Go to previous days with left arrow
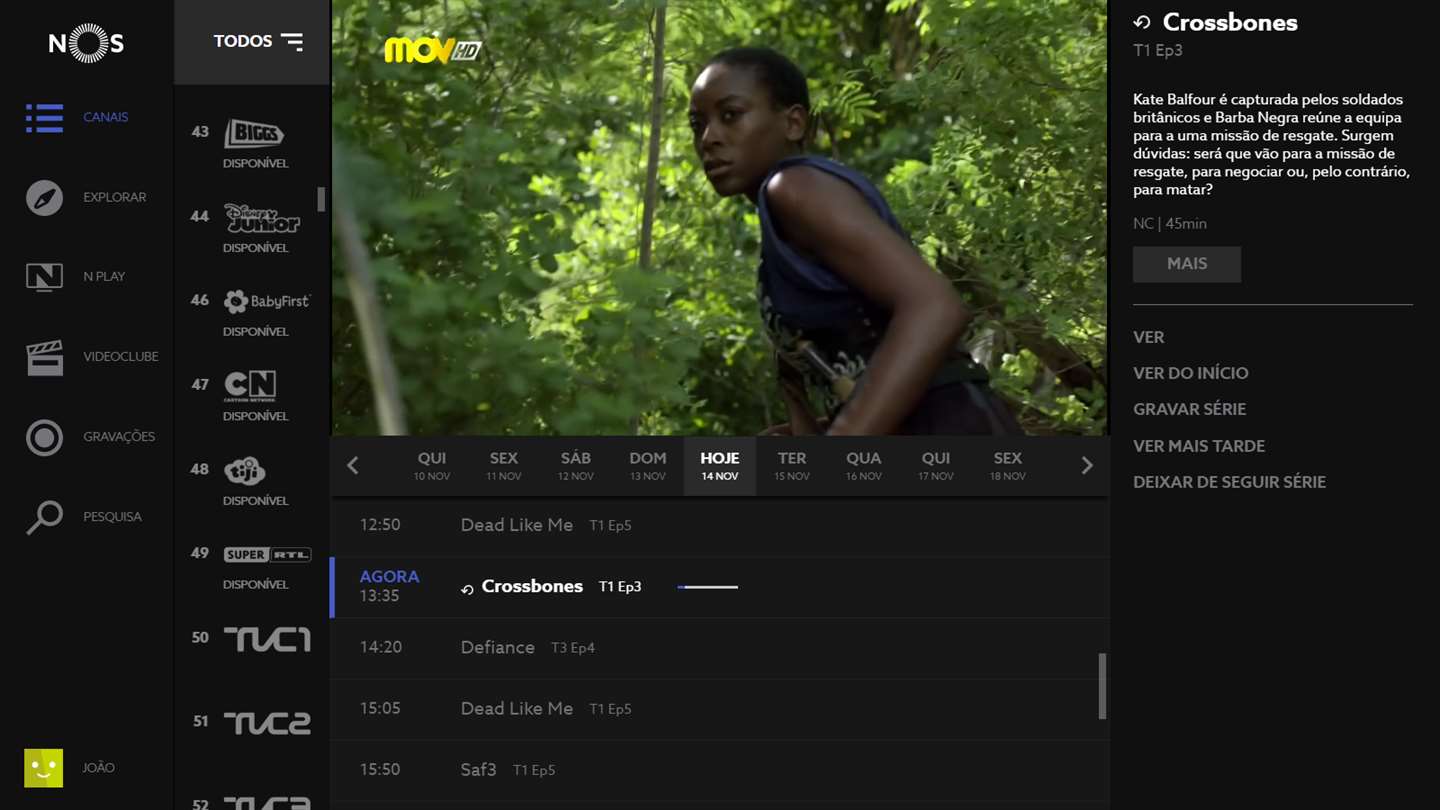The width and height of the screenshot is (1440, 810). 353,465
